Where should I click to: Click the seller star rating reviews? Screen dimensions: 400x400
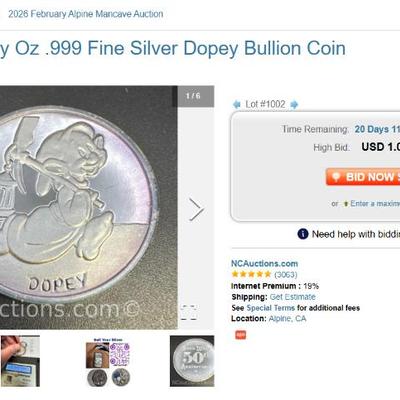coord(264,274)
